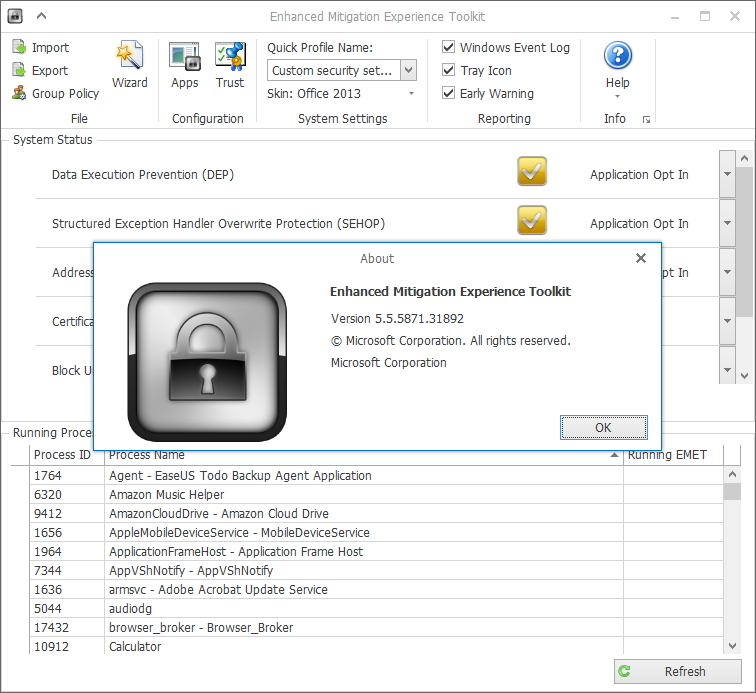Close the About dialog with X
Screen dimensions: 756x693
point(641,258)
